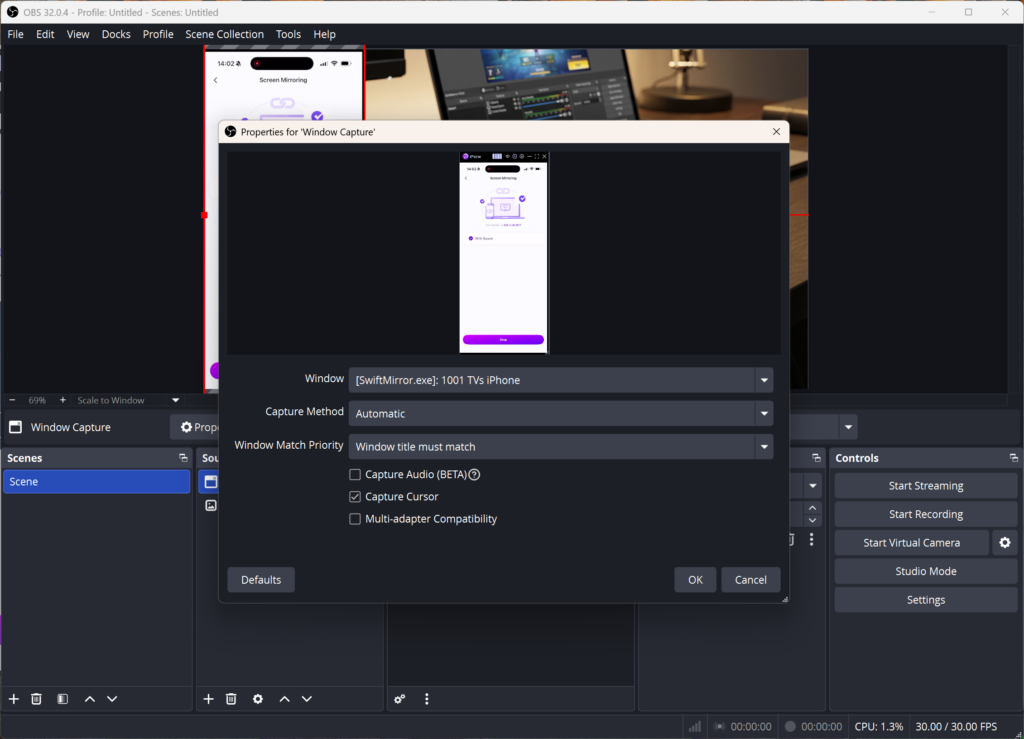1024x739 pixels.
Task: Open Window Match Priority dropdown
Action: click(560, 447)
